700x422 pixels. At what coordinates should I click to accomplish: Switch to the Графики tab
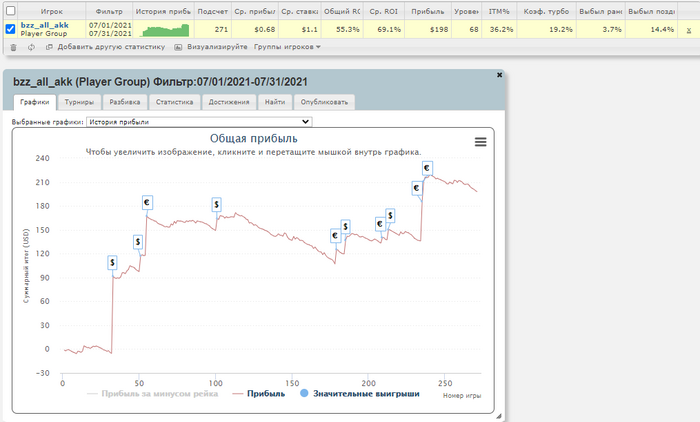point(34,102)
